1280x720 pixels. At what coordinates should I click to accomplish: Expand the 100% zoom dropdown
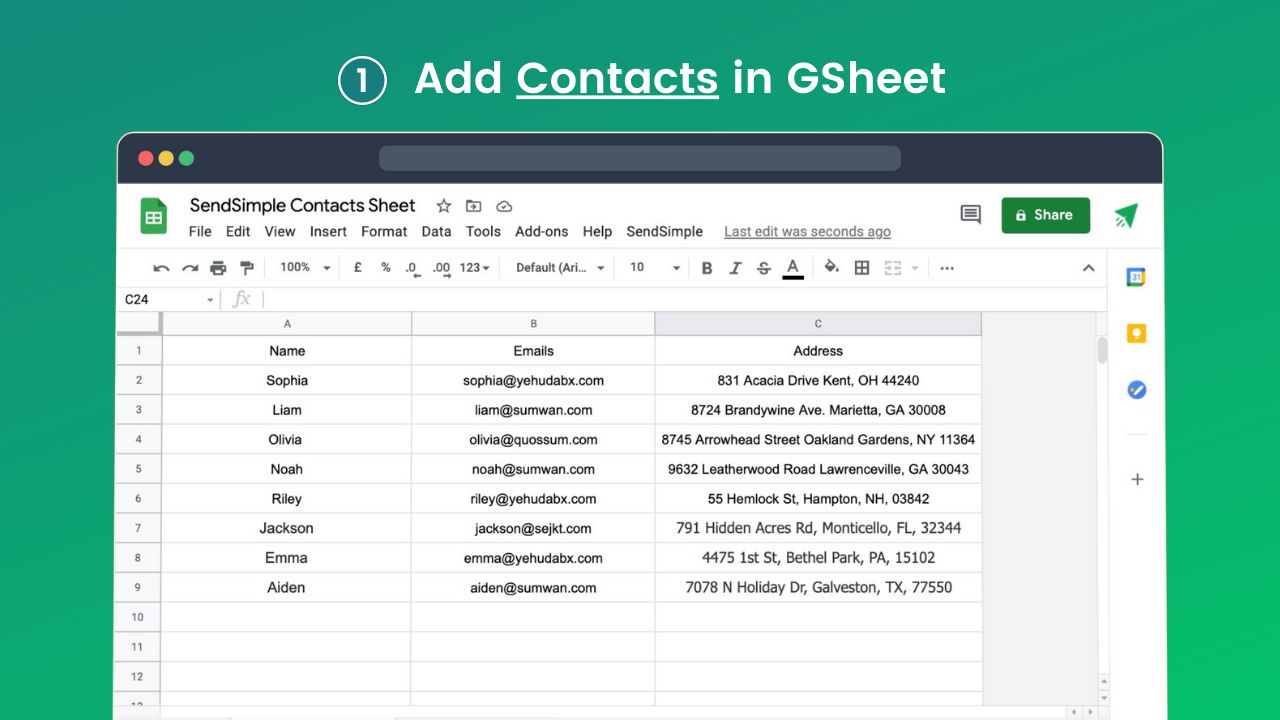(x=302, y=268)
